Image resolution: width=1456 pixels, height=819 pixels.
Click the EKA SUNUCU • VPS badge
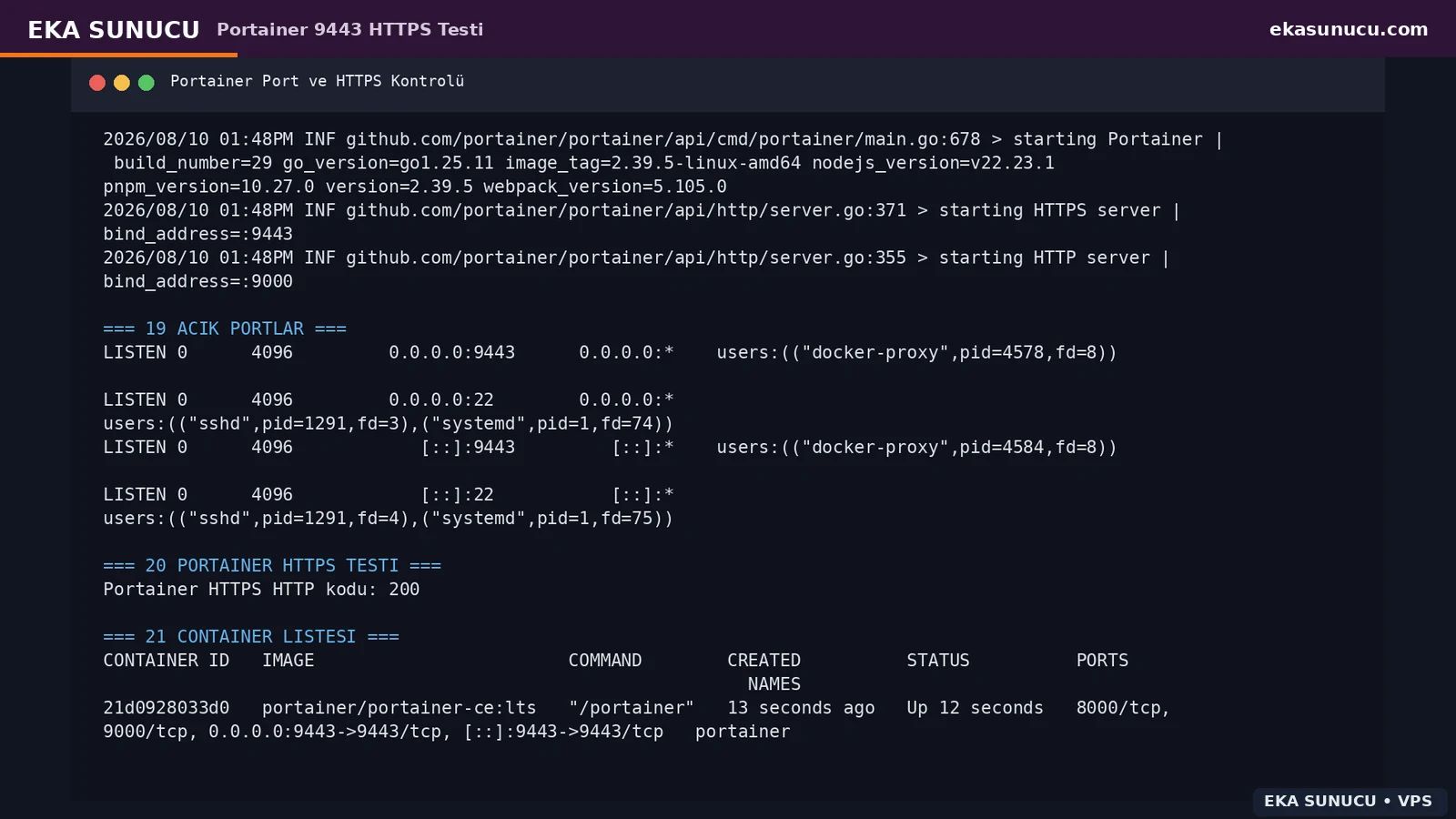click(1348, 801)
